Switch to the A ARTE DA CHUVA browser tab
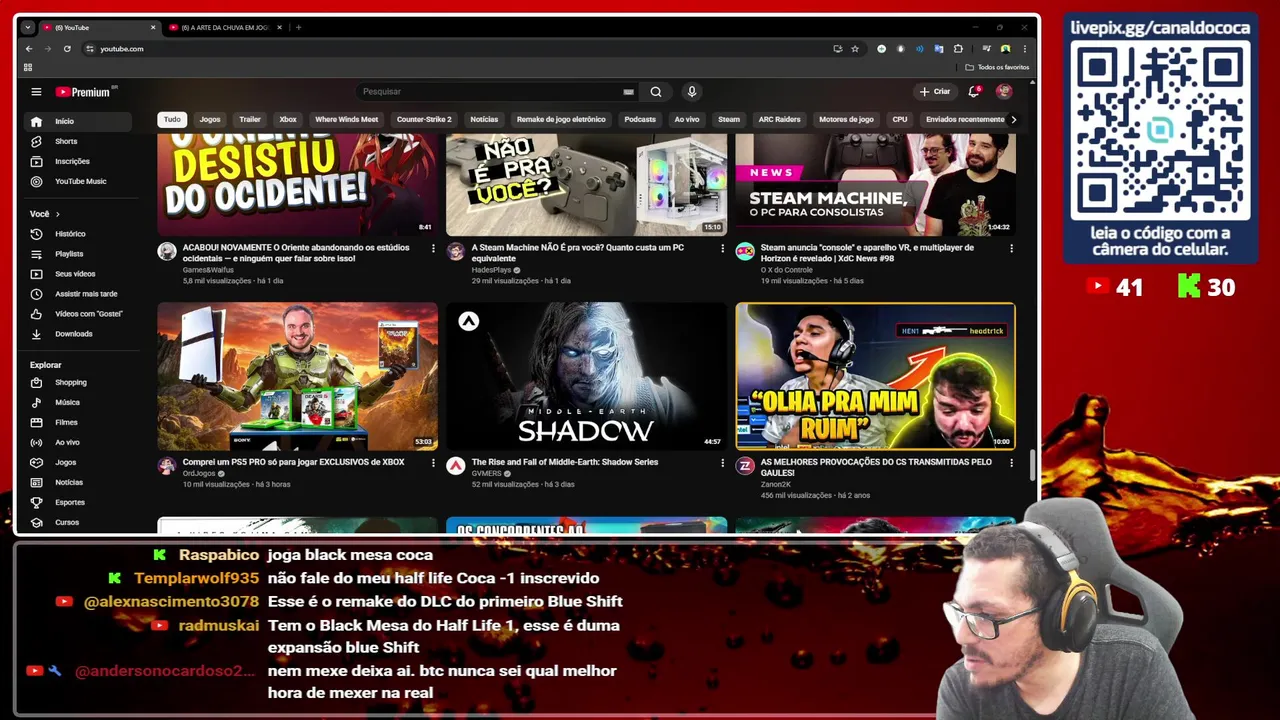1280x720 pixels. [x=224, y=27]
